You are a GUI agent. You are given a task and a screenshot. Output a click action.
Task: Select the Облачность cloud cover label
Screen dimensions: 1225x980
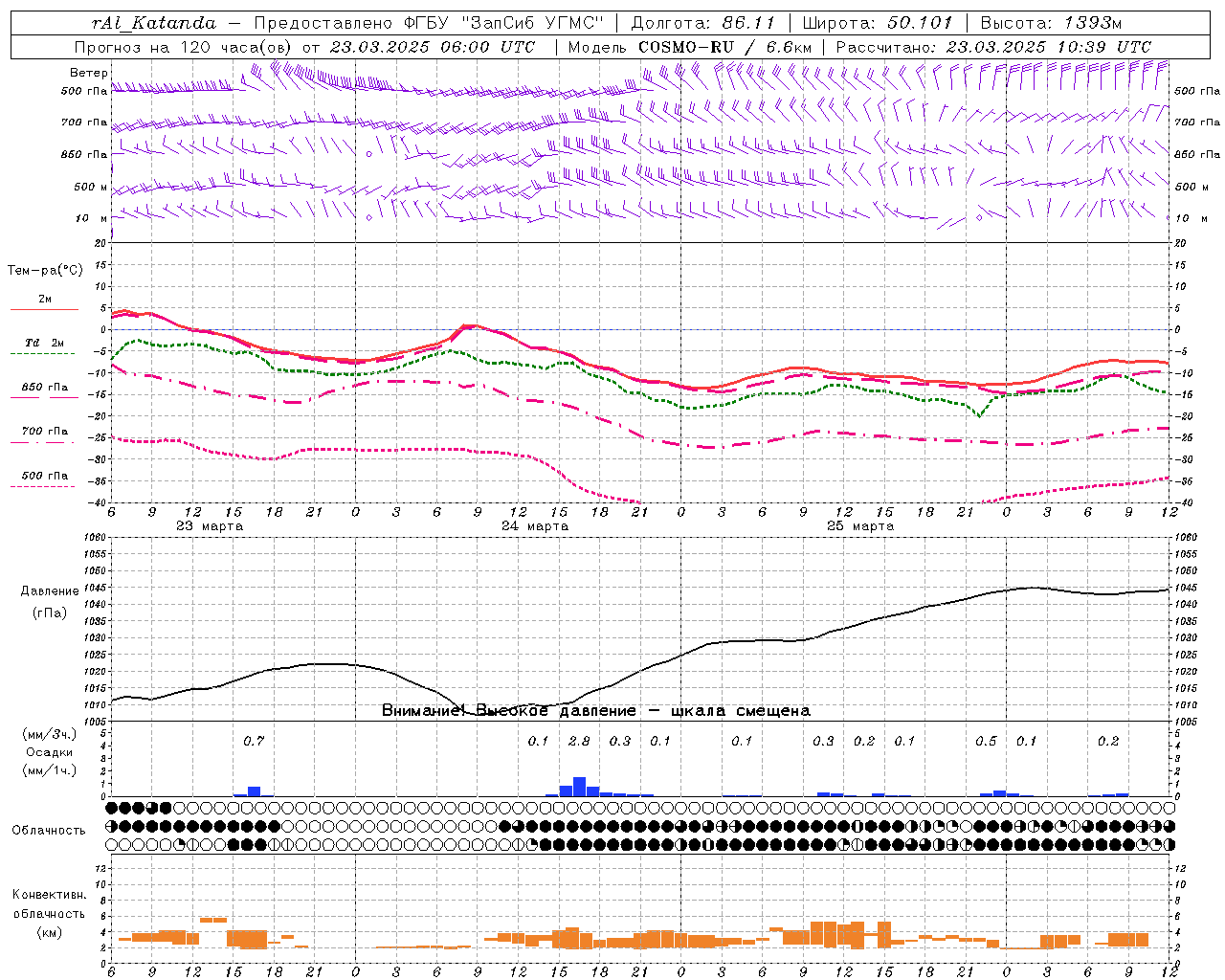point(49,830)
